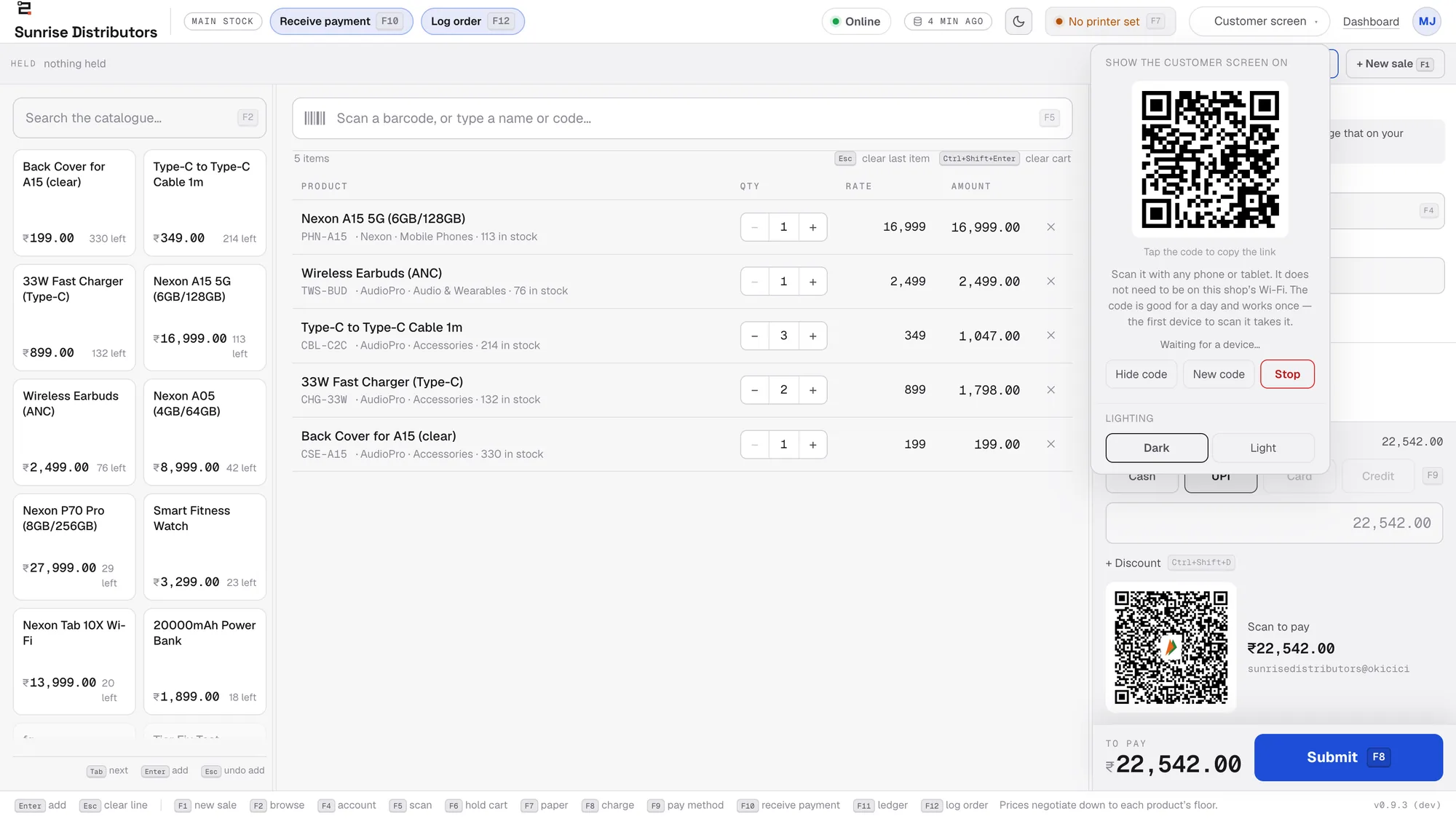Image resolution: width=1456 pixels, height=819 pixels.
Task: Remove Nexon A15 5G line item
Action: point(1051,227)
